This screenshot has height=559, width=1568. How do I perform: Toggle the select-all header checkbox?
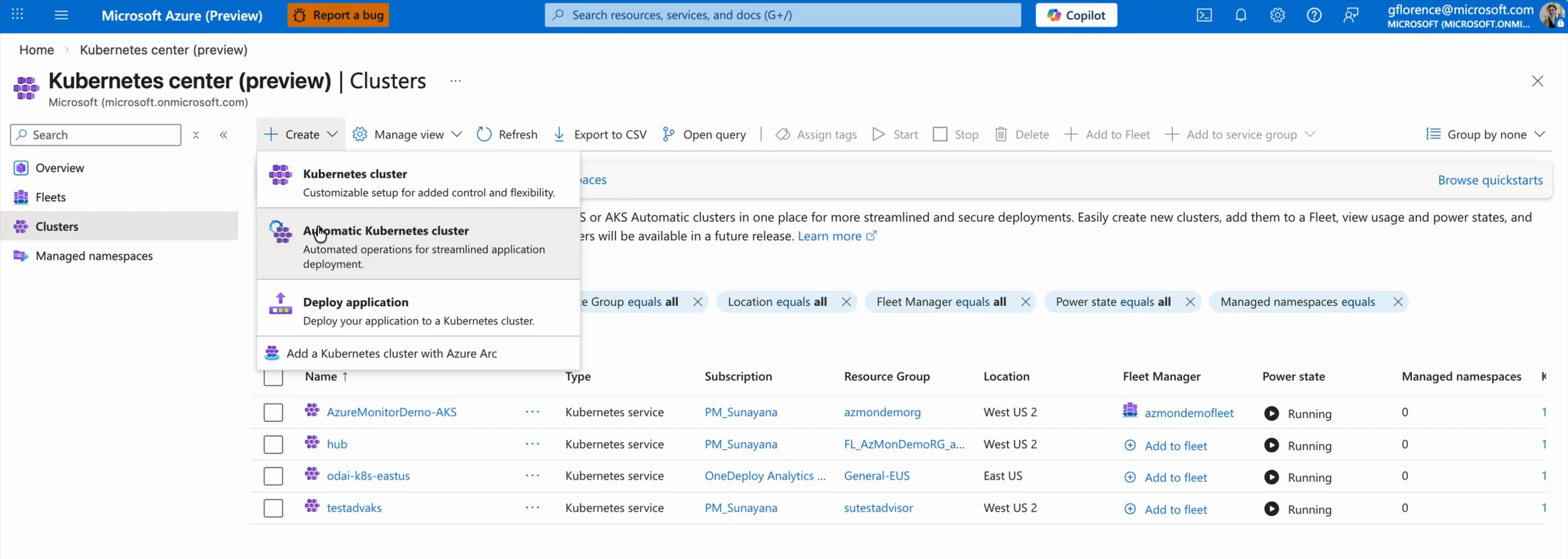273,376
